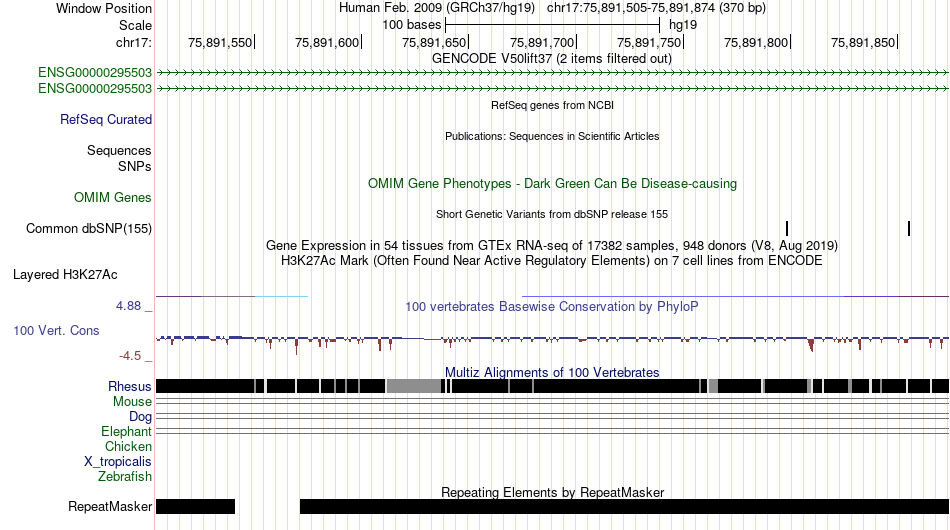Screen dimensions: 950x530
Task: Click the long right RepeatMasker block
Action: [625, 506]
